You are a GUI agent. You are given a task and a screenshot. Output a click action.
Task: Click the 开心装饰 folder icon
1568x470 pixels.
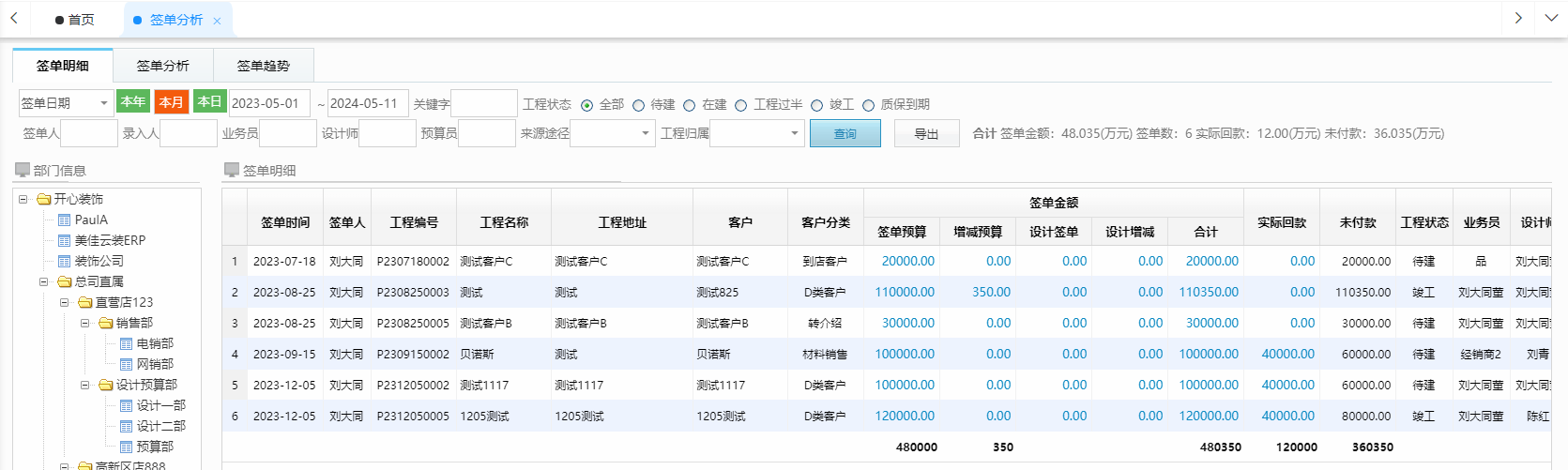pos(43,199)
